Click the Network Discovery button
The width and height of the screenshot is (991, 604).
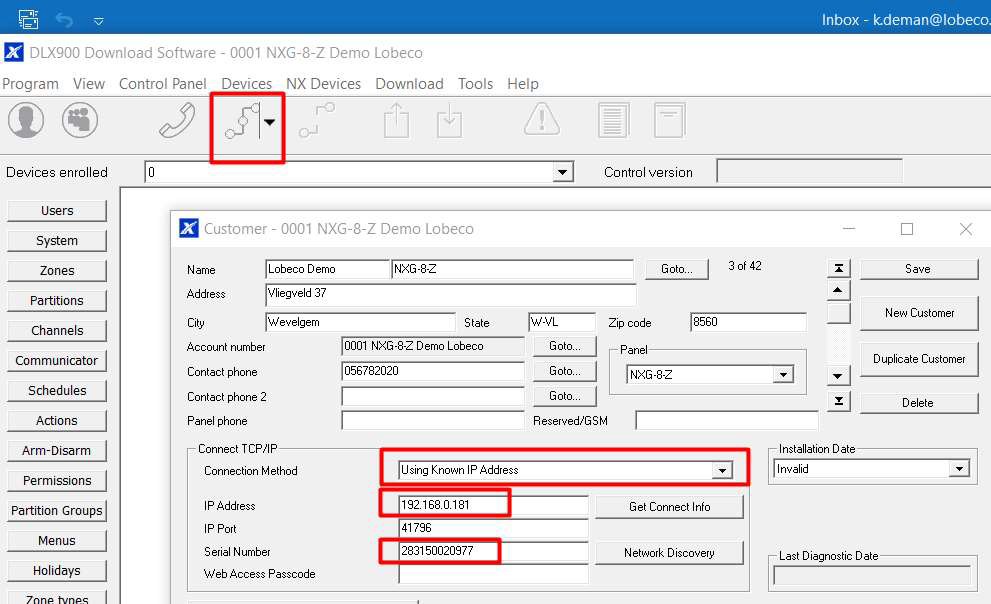(x=669, y=553)
